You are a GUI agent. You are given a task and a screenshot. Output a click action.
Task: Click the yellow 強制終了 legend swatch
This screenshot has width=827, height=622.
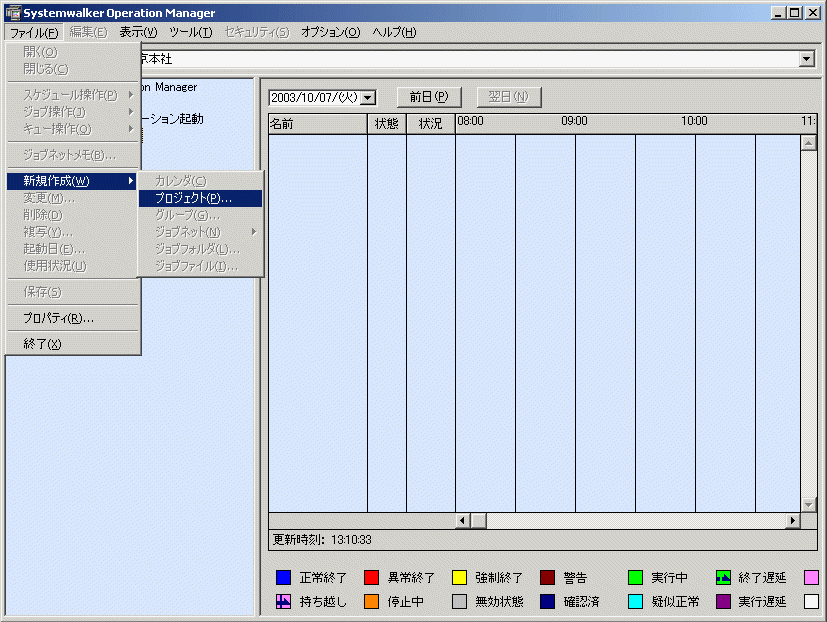(459, 578)
